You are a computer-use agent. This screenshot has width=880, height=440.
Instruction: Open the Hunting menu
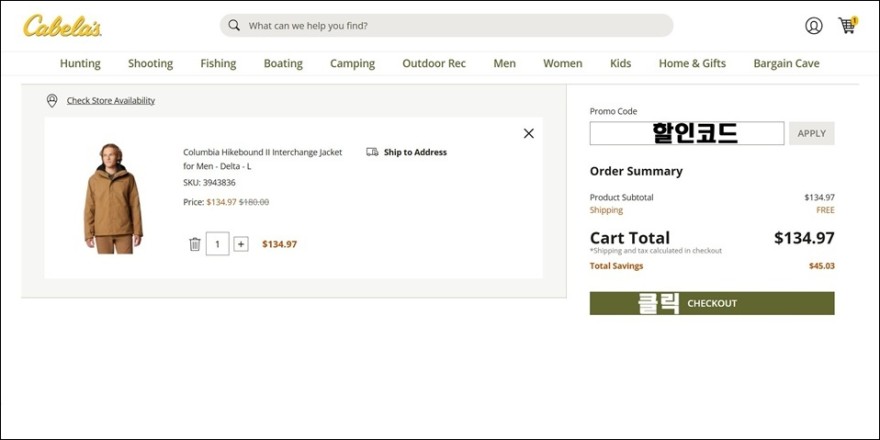pos(80,63)
